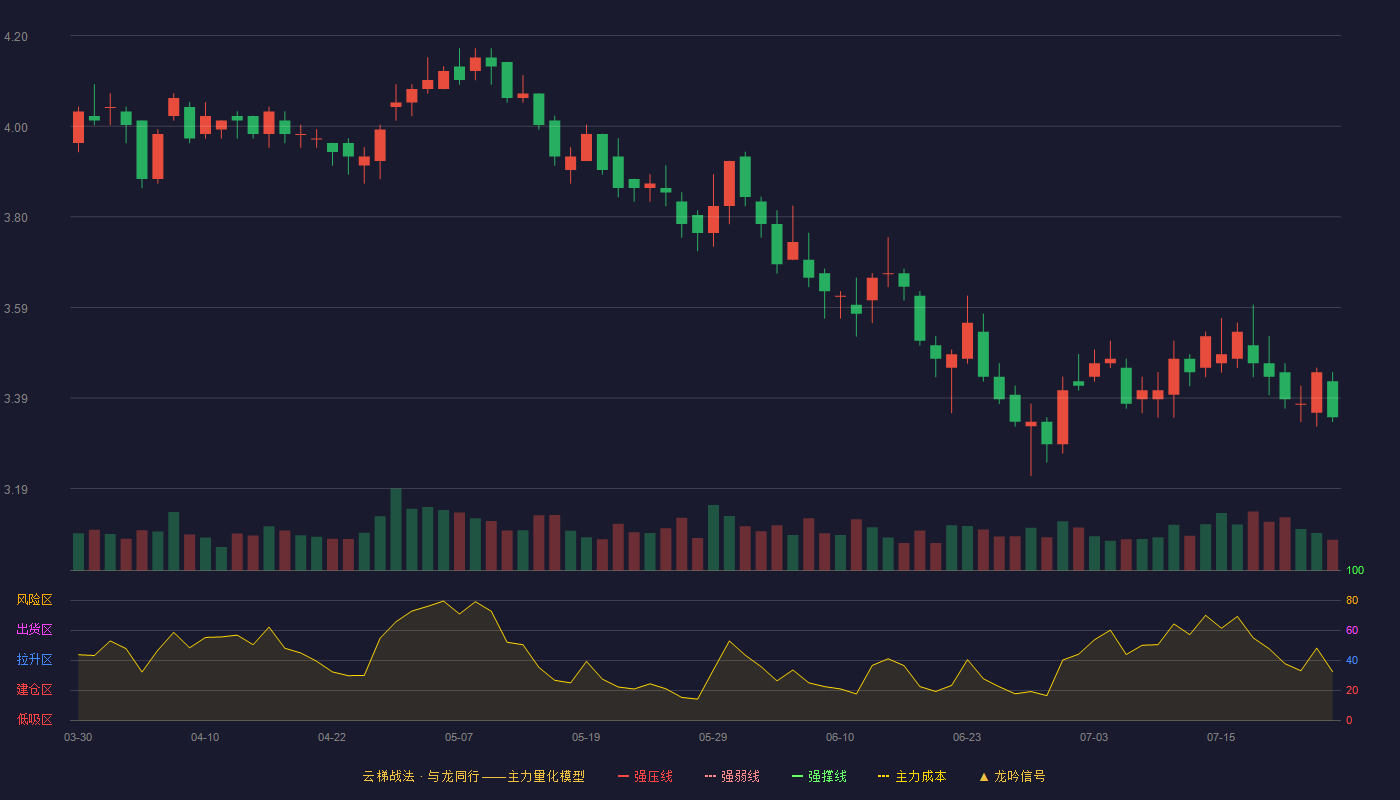Screen dimensions: 1400x800
Task: Click the 云梯战法 与龙同行 title text
Action: 473,776
